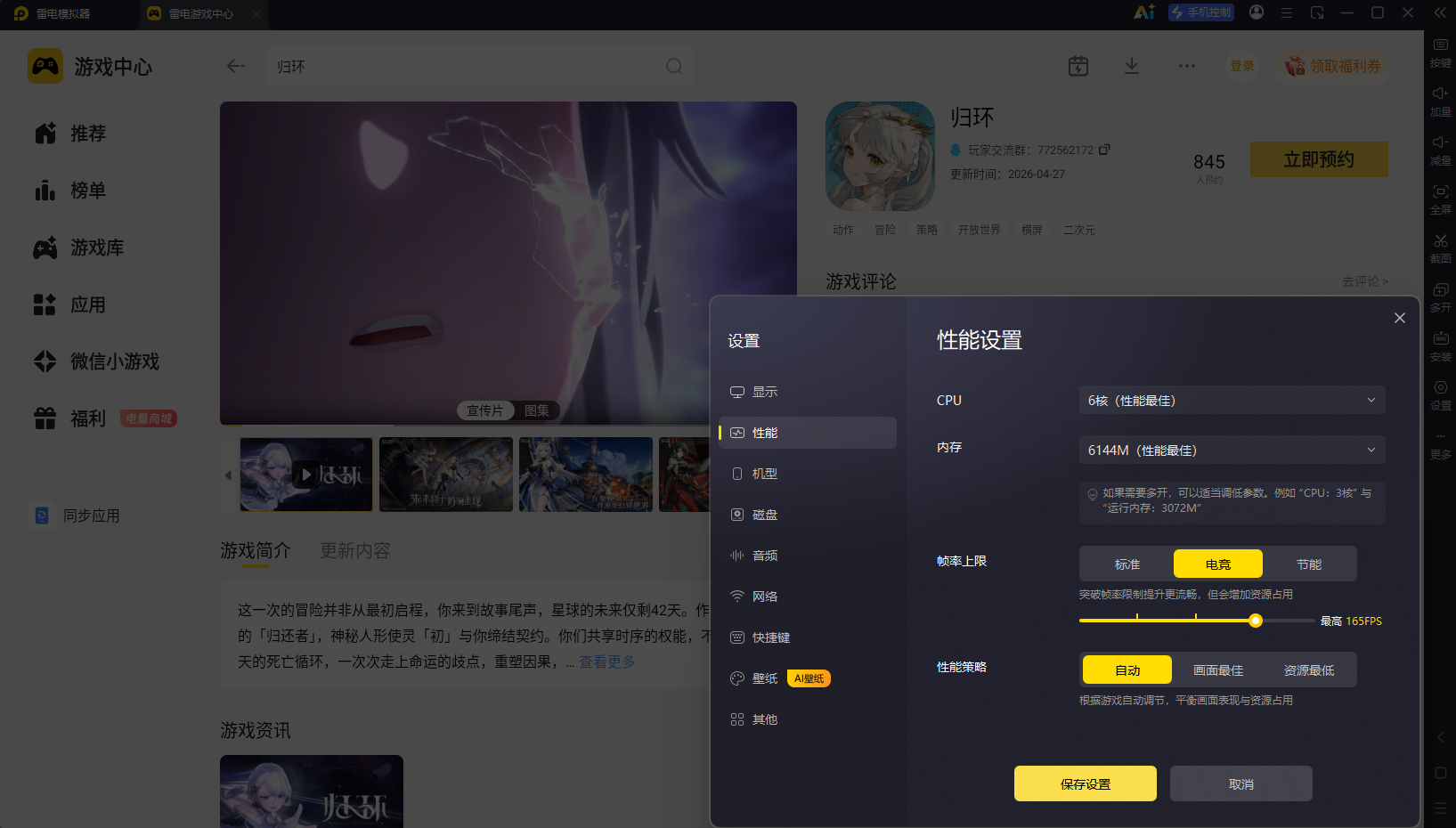1456x828 pixels.
Task: Take a screenshot with 截图 icon
Action: [1441, 248]
